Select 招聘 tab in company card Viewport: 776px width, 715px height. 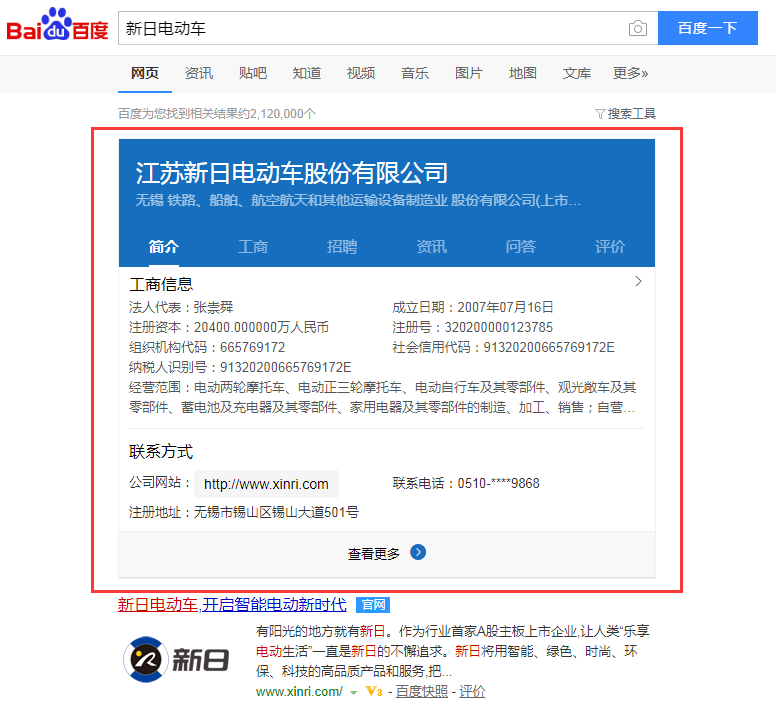coord(342,246)
